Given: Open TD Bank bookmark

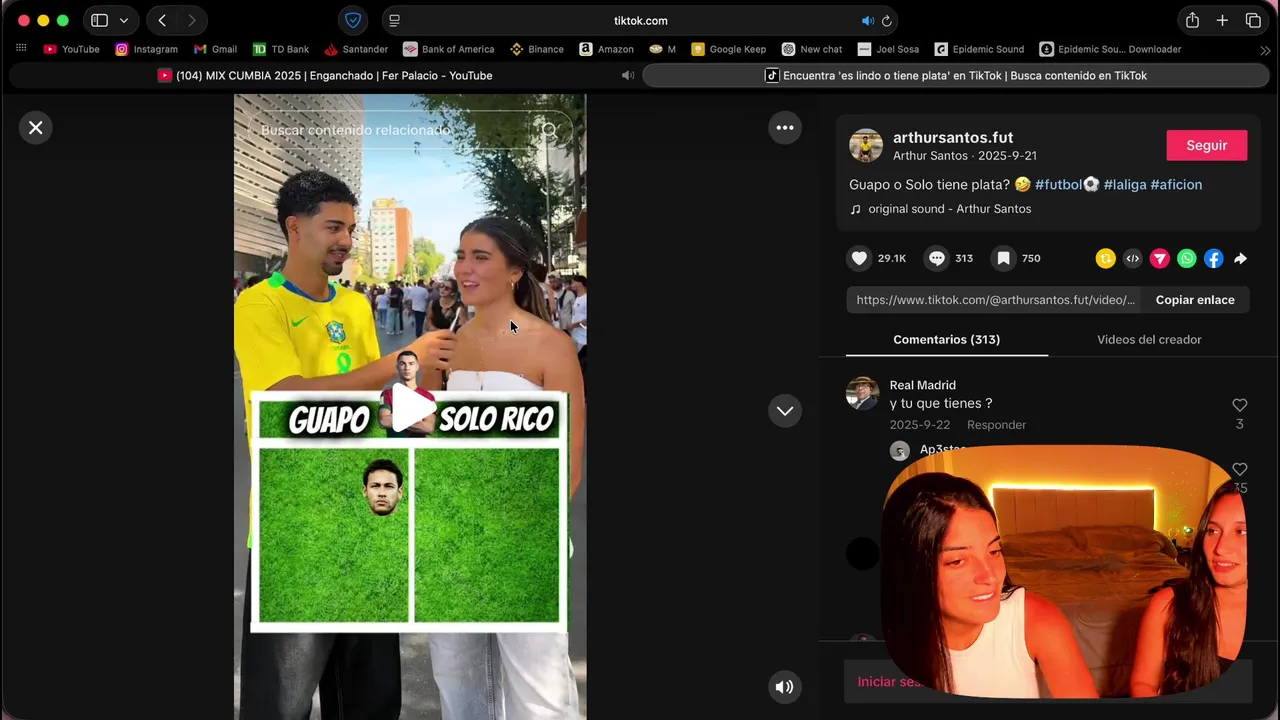Looking at the screenshot, I should (x=280, y=49).
